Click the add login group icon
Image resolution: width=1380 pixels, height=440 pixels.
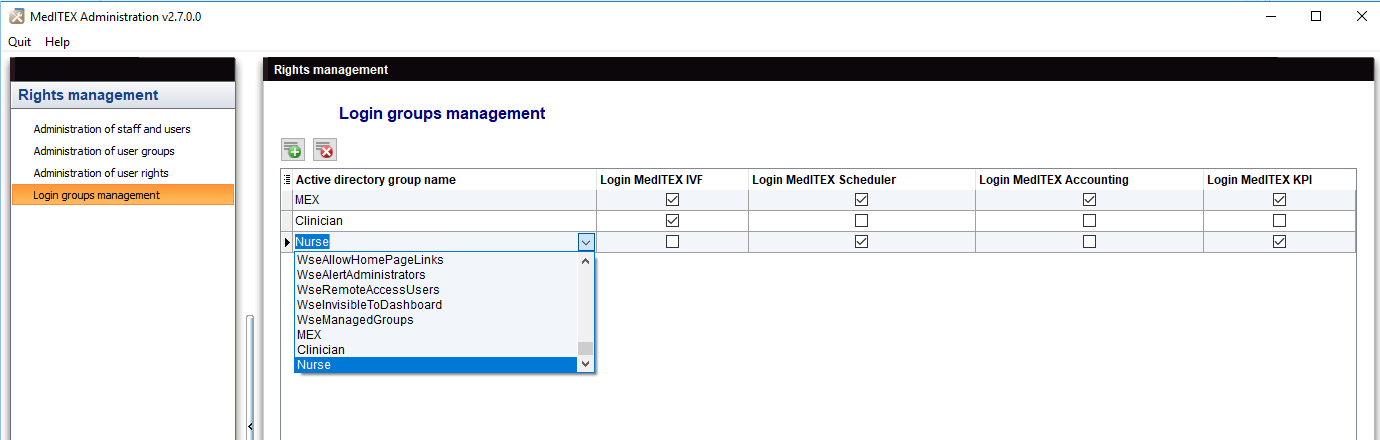click(292, 149)
